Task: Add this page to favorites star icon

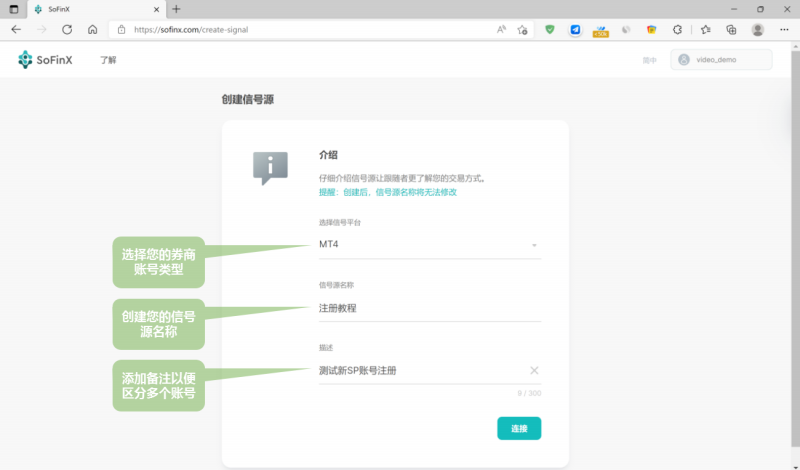Action: [x=522, y=30]
